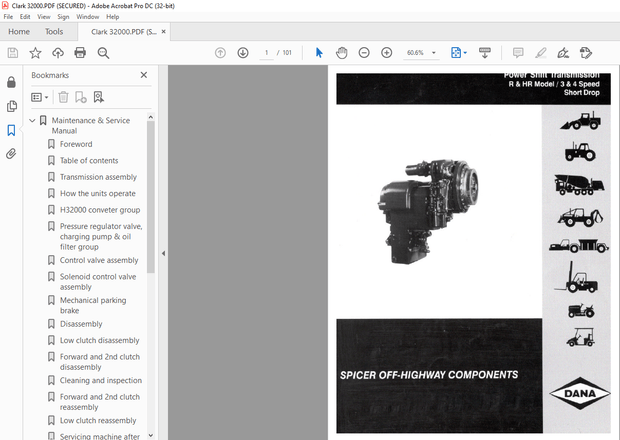Switch to the Home tab
Image resolution: width=620 pixels, height=440 pixels.
coord(19,32)
